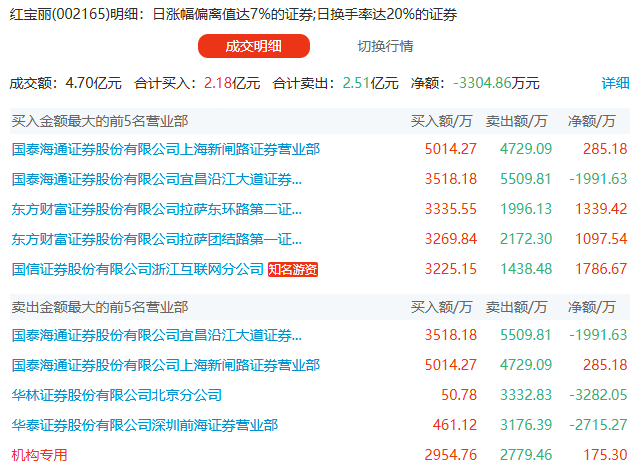Screen dimensions: 642x476
Task: Click 净额/万 column header in sell table
Action: (x=592, y=307)
